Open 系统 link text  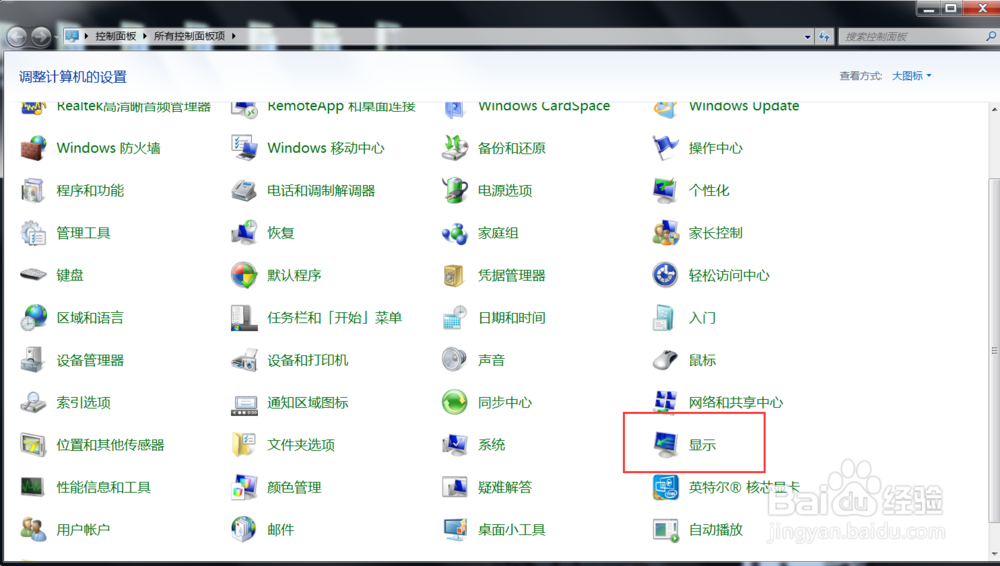pyautogui.click(x=492, y=445)
